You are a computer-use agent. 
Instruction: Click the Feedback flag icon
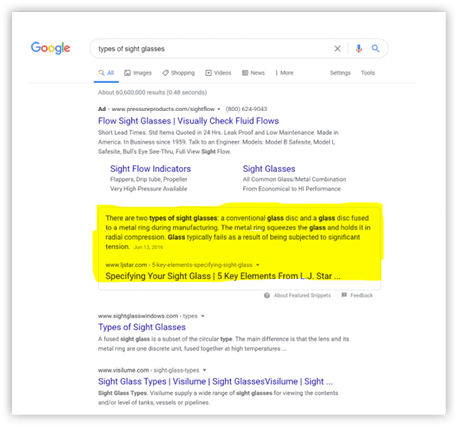click(344, 295)
